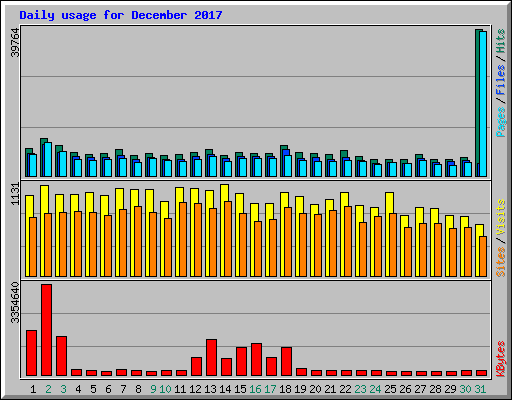Click the day 11 axis label
This screenshot has height=400, width=512.
click(x=180, y=389)
